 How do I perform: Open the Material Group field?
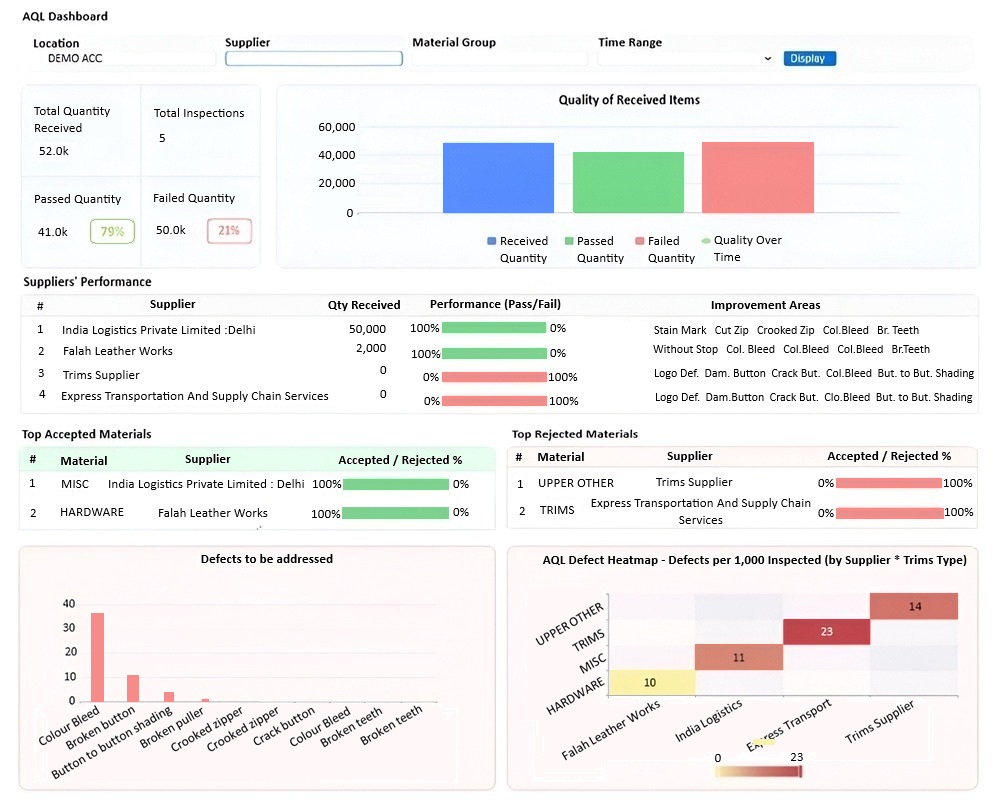pos(499,59)
